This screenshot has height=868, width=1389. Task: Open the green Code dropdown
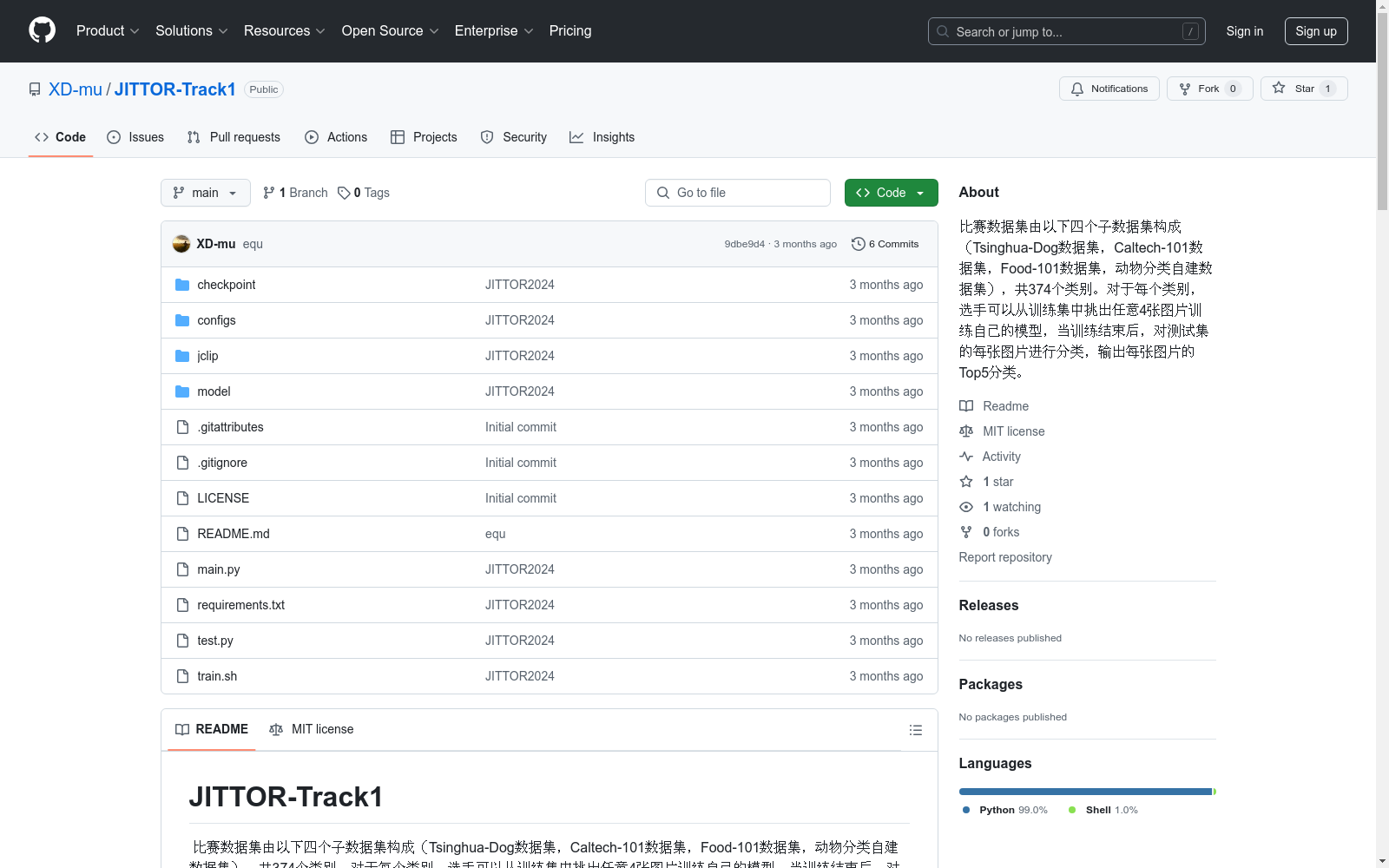click(x=891, y=193)
